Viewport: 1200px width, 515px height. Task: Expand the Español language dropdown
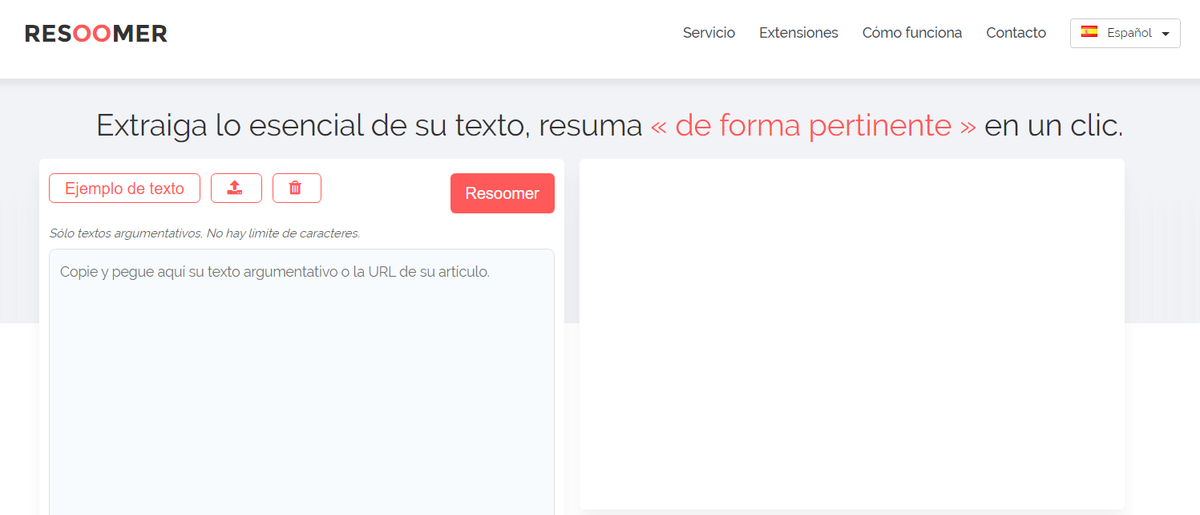pyautogui.click(x=1125, y=33)
